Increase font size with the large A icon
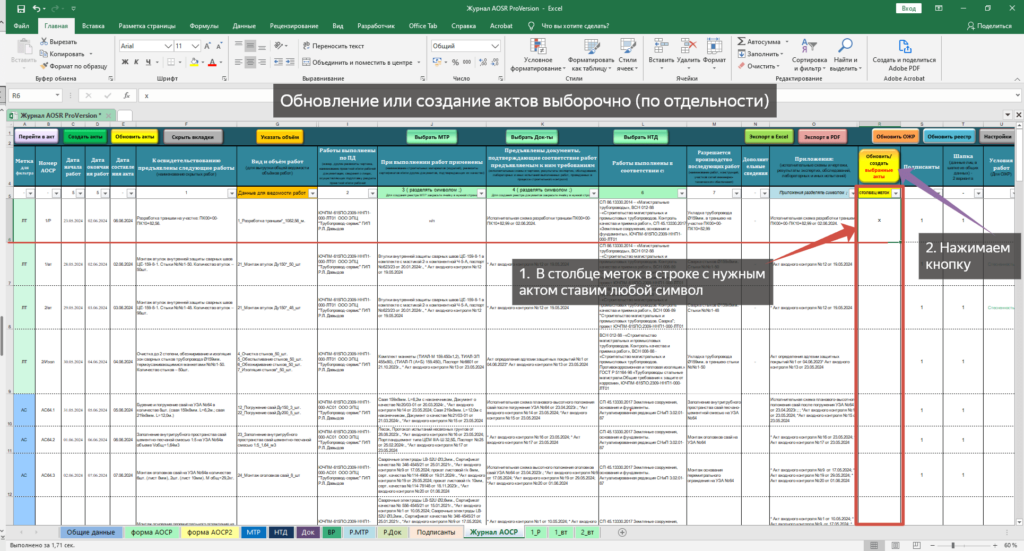1024x551 pixels. pyautogui.click(x=208, y=46)
